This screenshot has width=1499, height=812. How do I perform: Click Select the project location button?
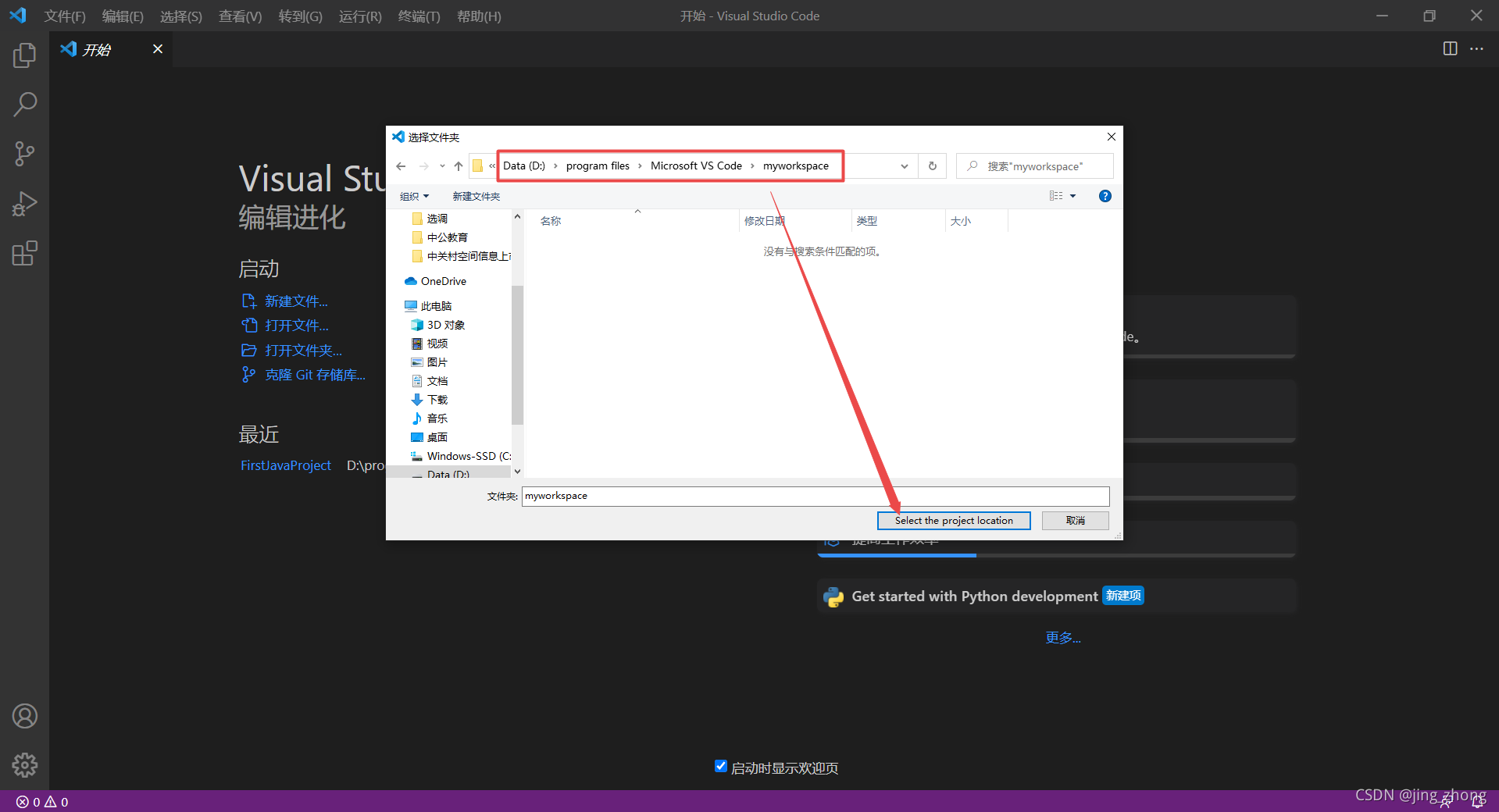(x=953, y=521)
